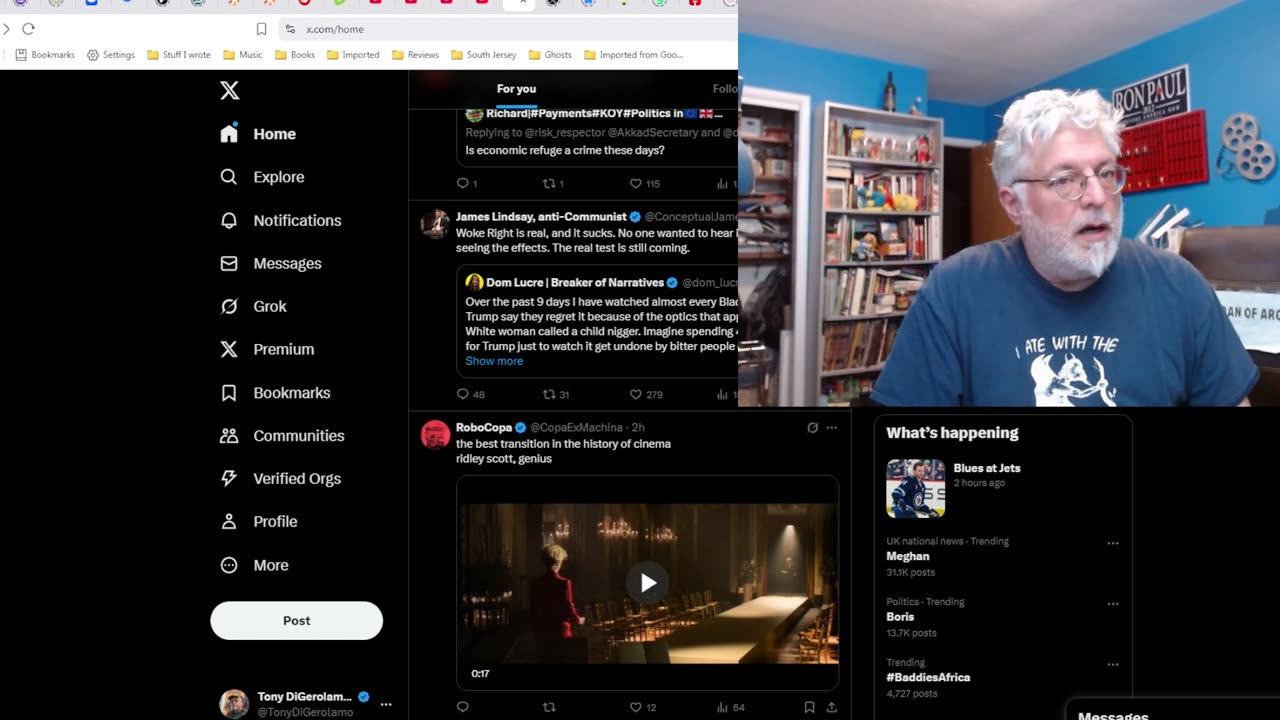Open Notifications bell in sidebar
This screenshot has height=720, width=1280.
coord(229,220)
